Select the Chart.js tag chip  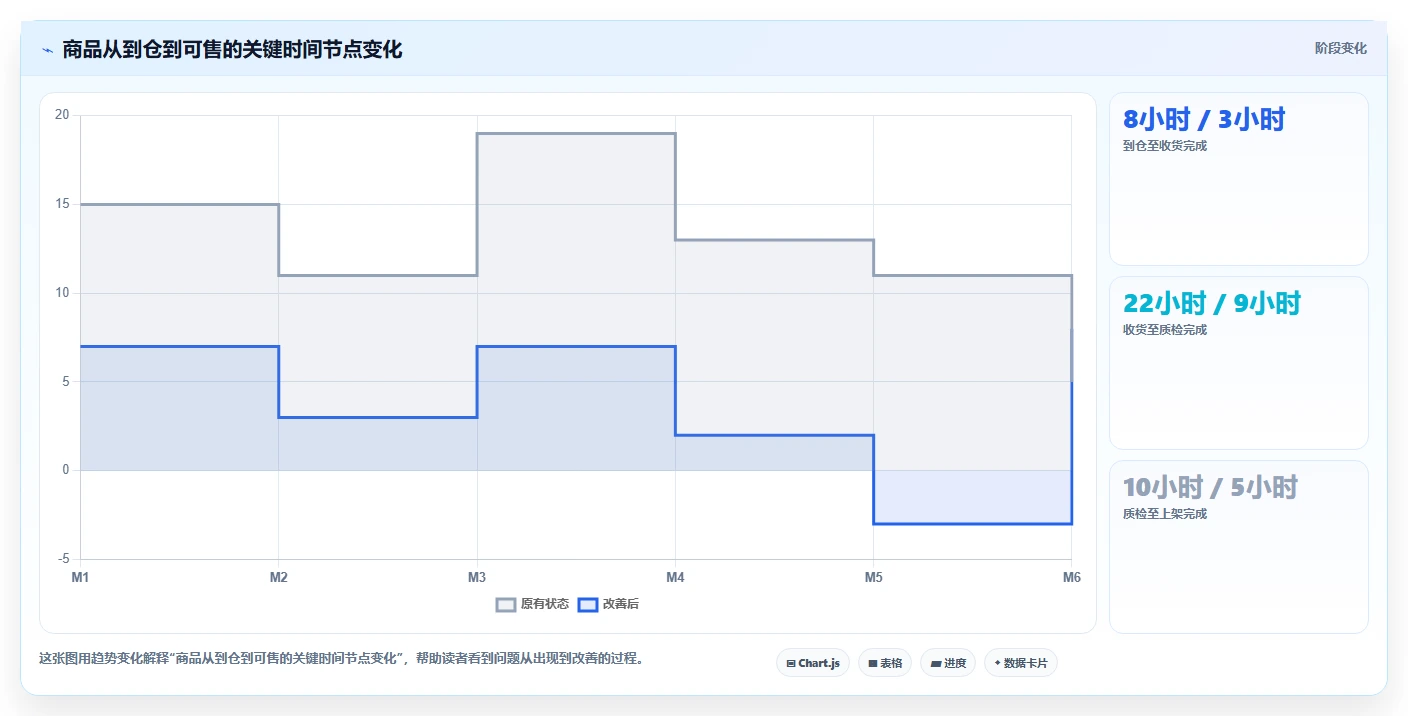[x=812, y=663]
